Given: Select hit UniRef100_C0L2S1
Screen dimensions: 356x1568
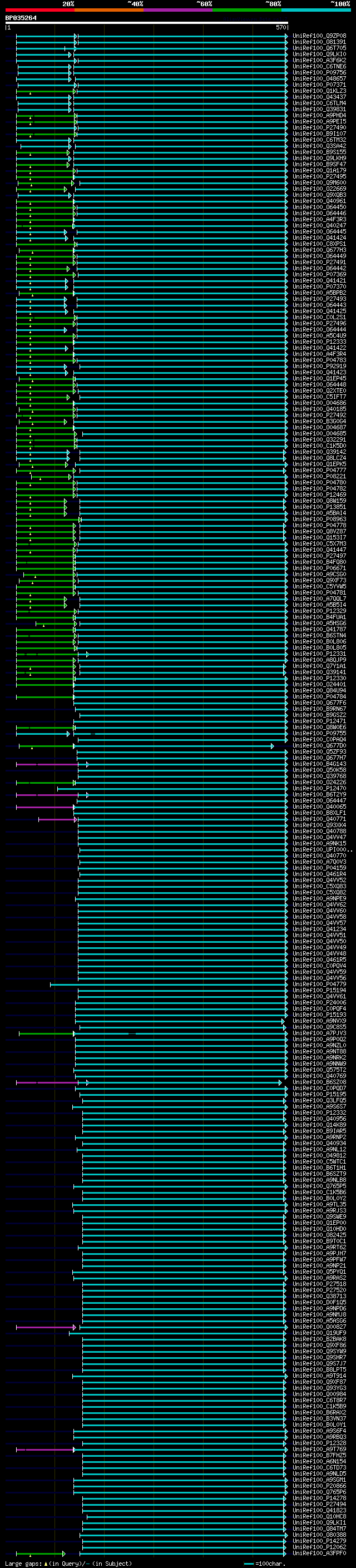Looking at the screenshot, I should click(319, 317).
